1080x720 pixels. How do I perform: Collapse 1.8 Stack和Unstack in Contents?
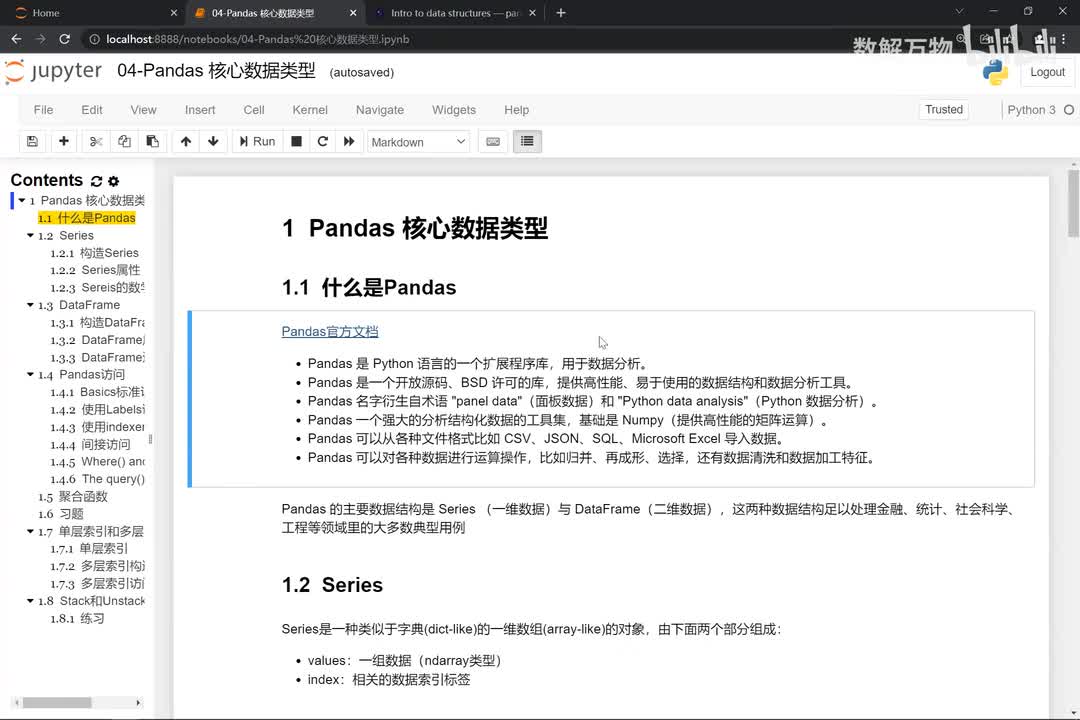pos(30,601)
